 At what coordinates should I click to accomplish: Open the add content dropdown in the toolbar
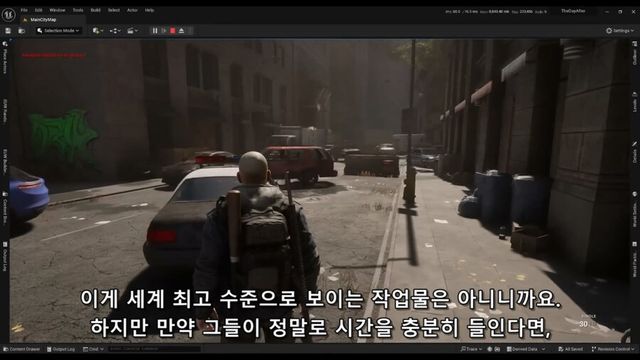point(98,31)
